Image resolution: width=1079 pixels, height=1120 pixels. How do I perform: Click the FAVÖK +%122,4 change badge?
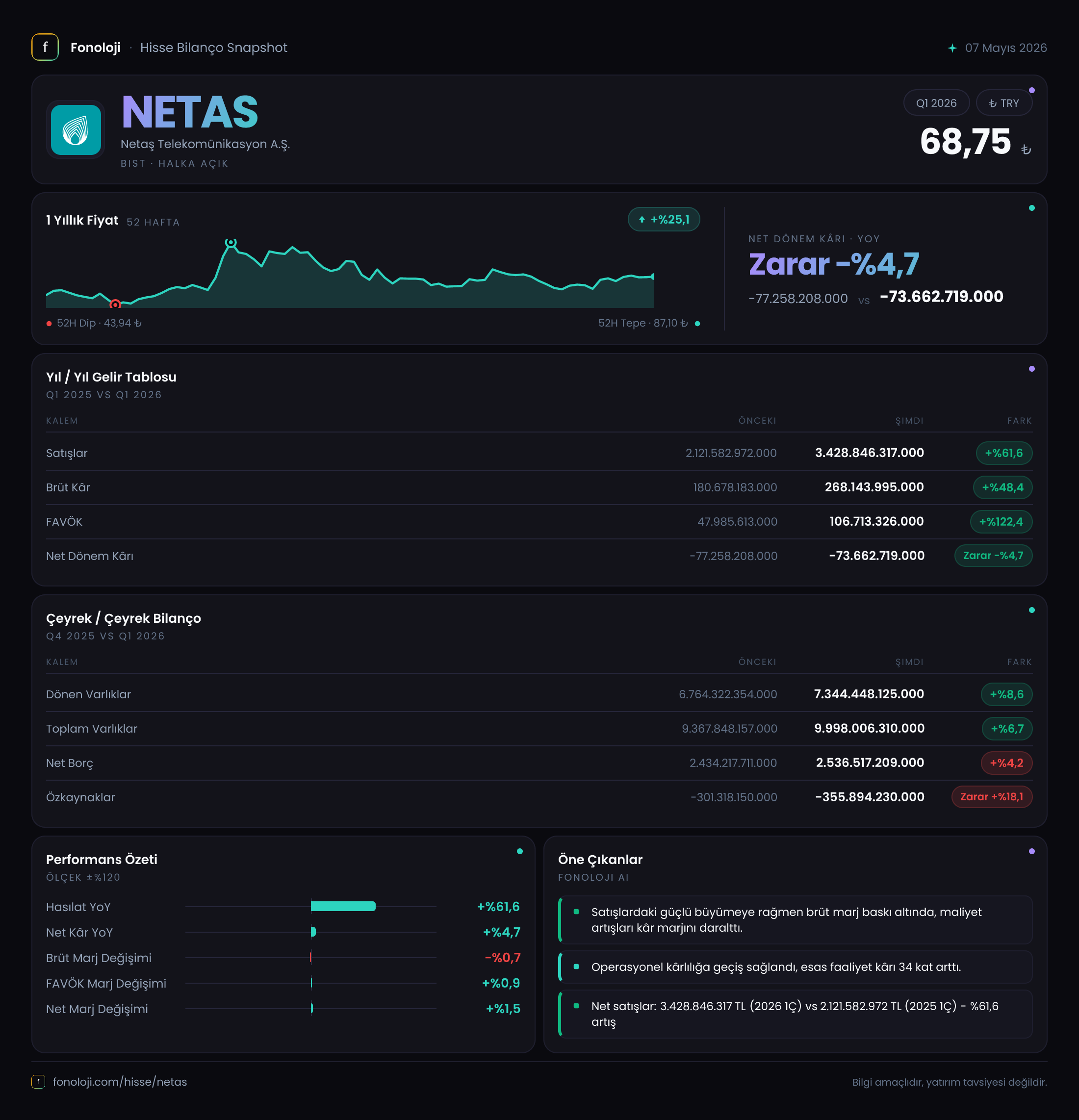(1001, 522)
